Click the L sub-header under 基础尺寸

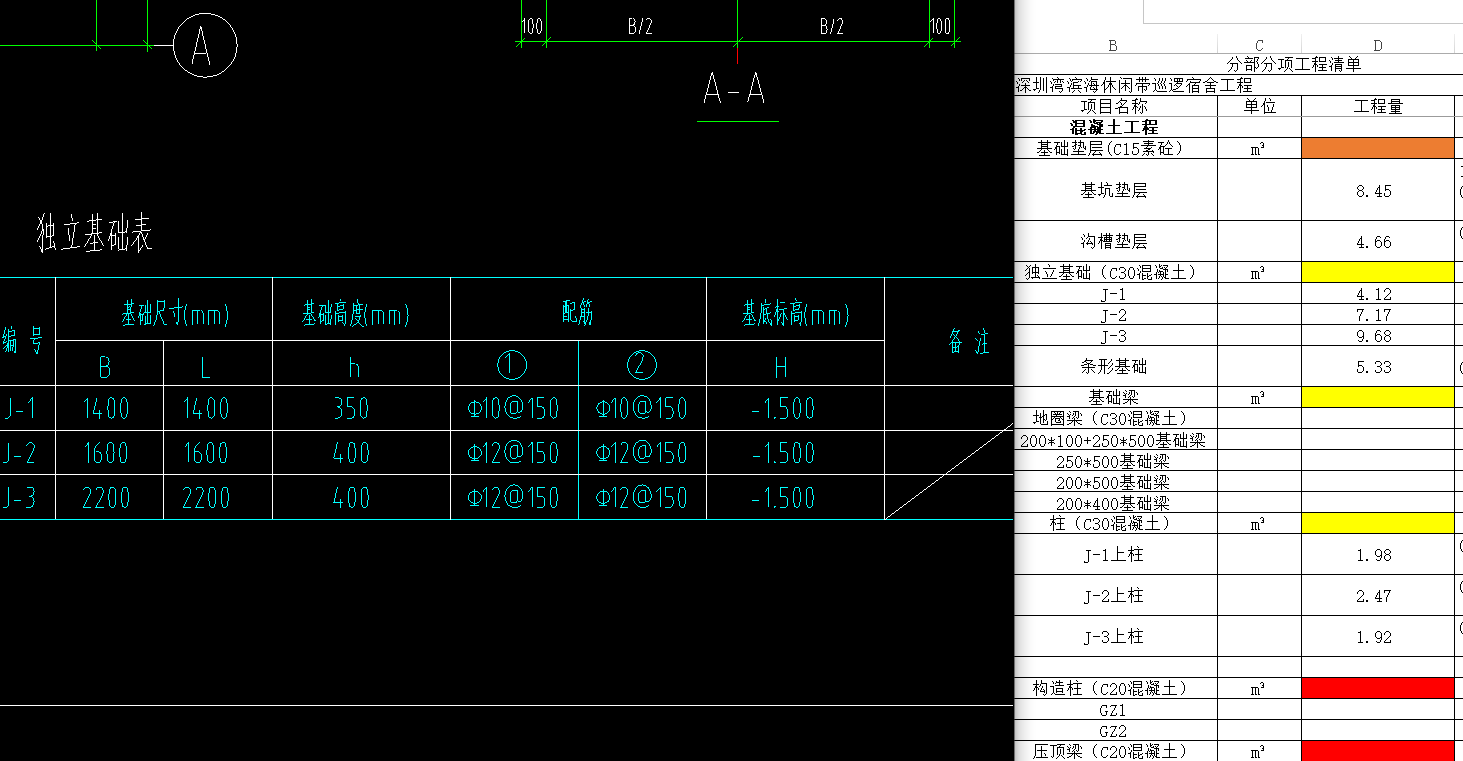tap(205, 368)
